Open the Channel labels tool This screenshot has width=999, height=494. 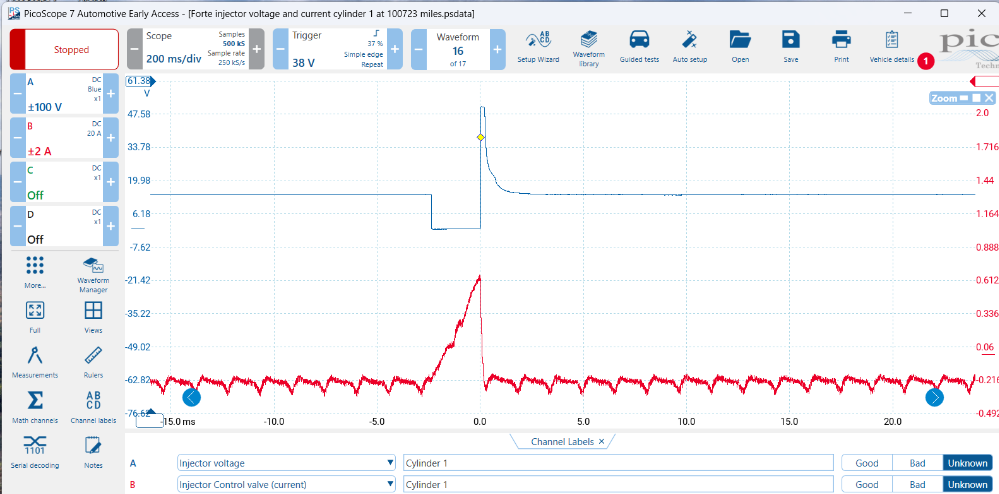pos(93,407)
